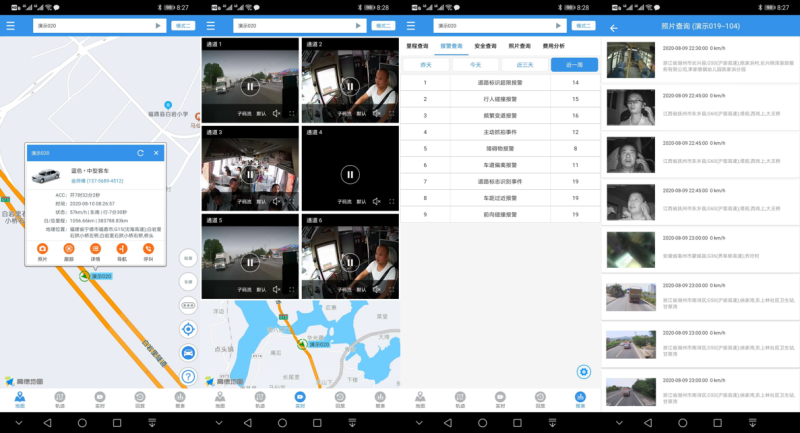Screen dimensions: 800x433
Task: Switch to 安全查询 report tab
Action: coord(485,46)
